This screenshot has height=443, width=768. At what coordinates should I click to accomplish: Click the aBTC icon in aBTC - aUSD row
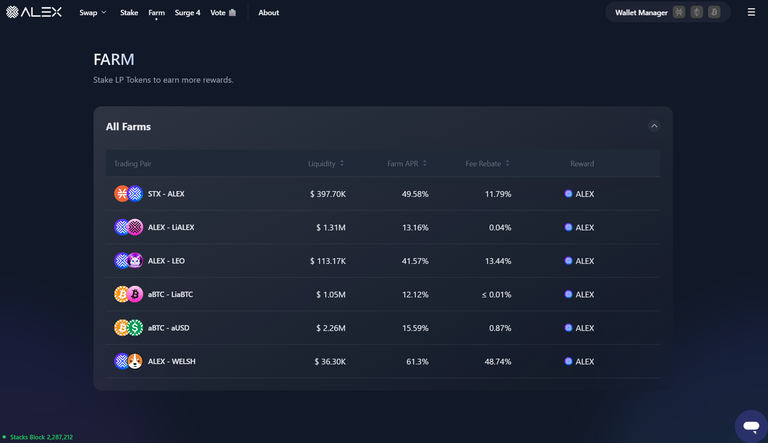tap(121, 327)
